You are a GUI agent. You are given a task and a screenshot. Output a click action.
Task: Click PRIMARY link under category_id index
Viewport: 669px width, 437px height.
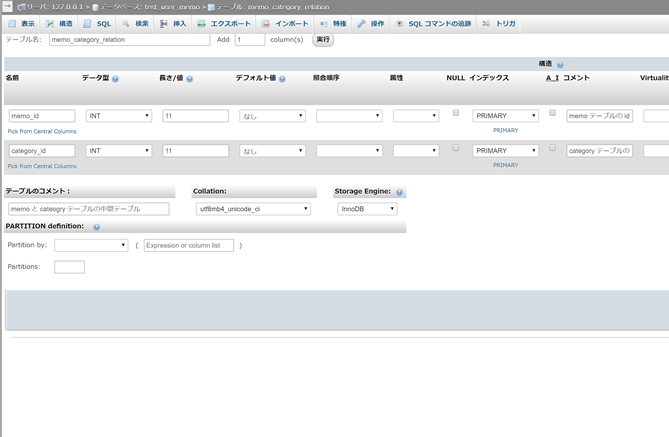tap(506, 166)
